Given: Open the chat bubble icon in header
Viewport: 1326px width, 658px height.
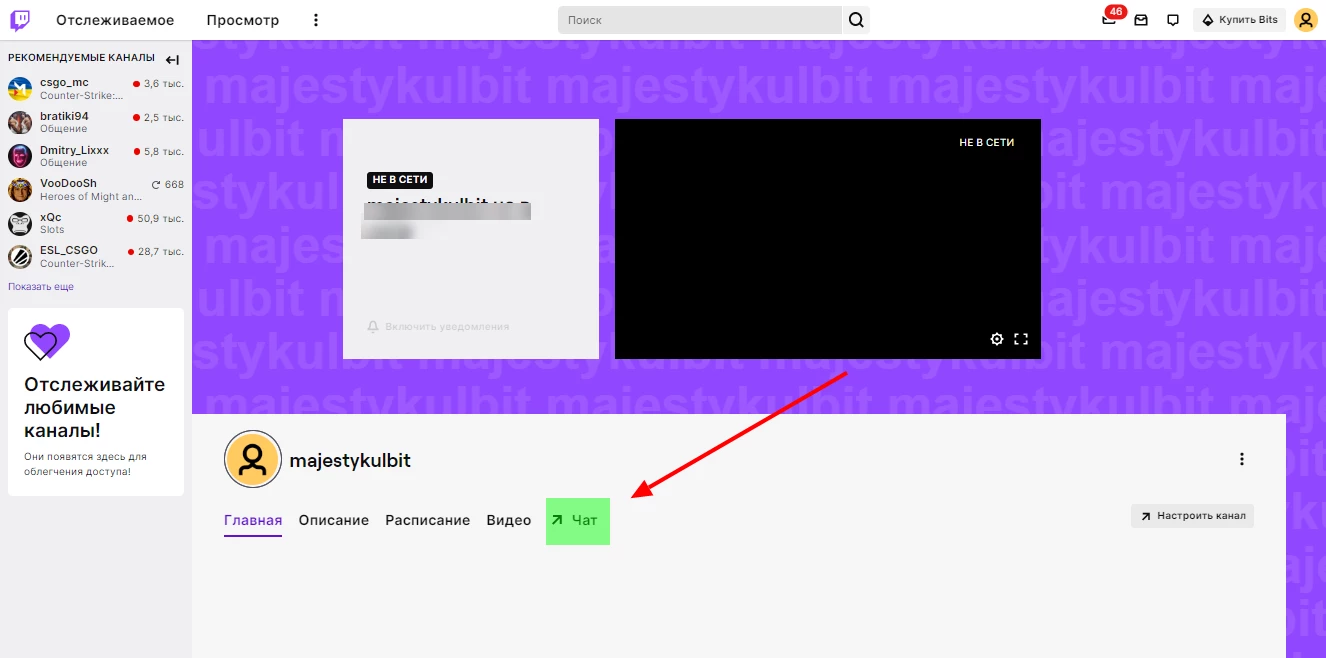Looking at the screenshot, I should (x=1173, y=20).
